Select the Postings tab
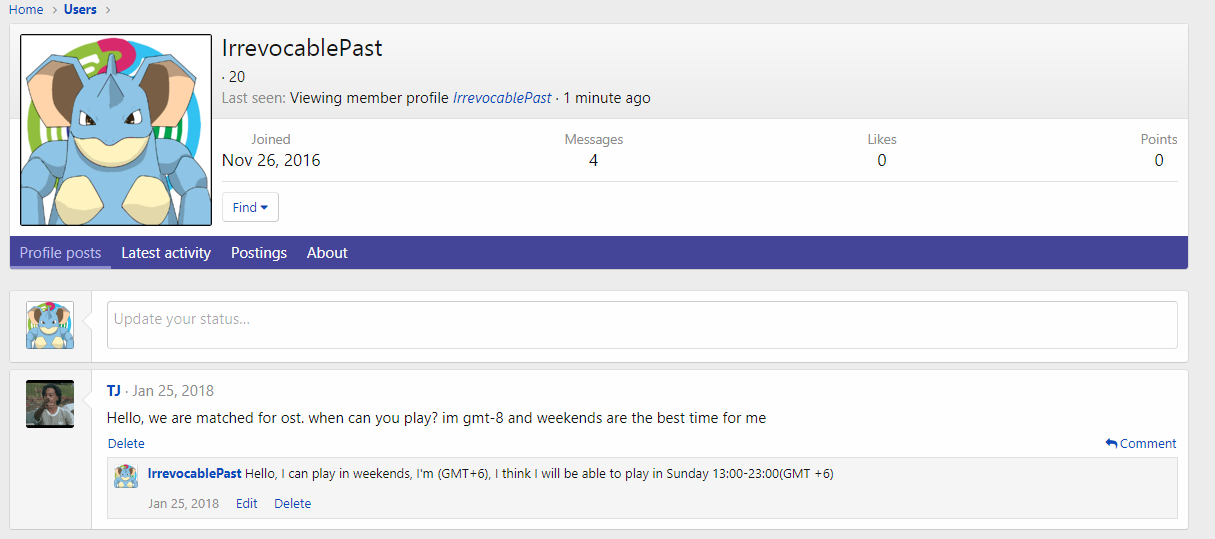 pyautogui.click(x=259, y=253)
